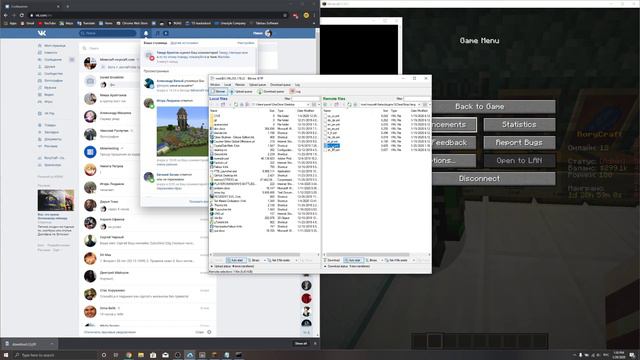Toggle Auto start in remote download bar
The image size is (640, 360).
pyautogui.click(x=353, y=260)
